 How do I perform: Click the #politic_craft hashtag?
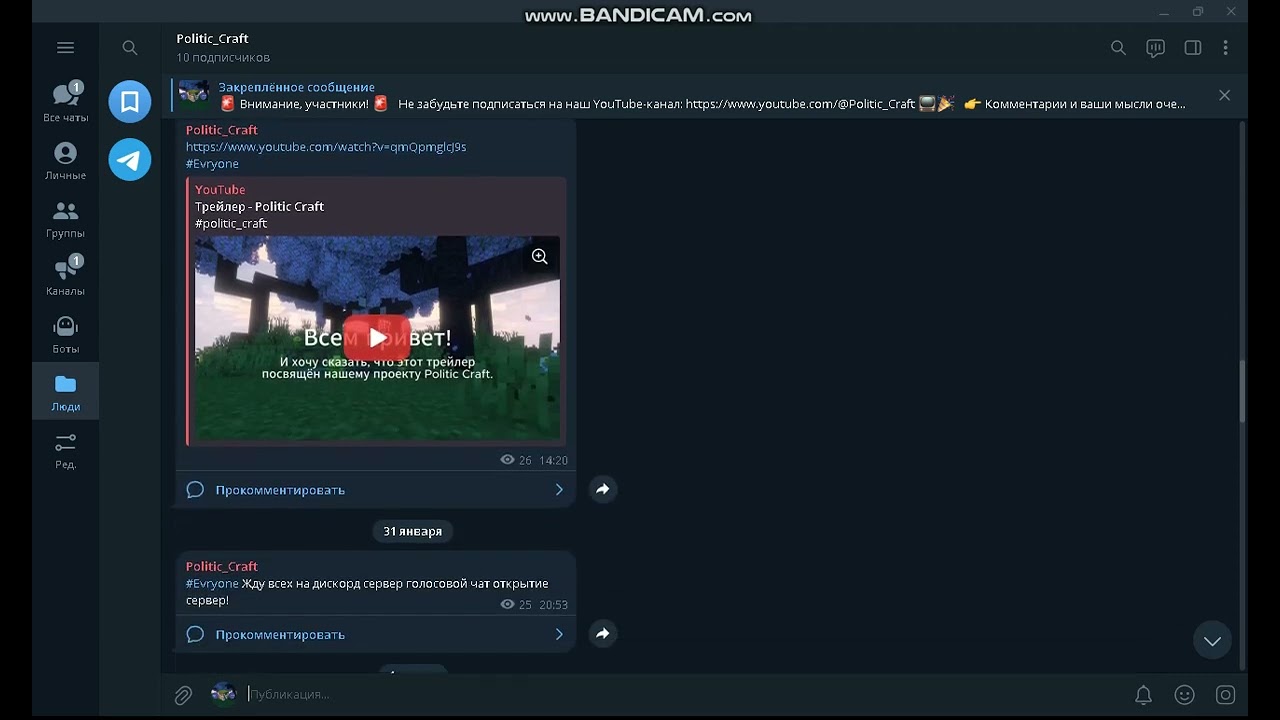(x=231, y=224)
